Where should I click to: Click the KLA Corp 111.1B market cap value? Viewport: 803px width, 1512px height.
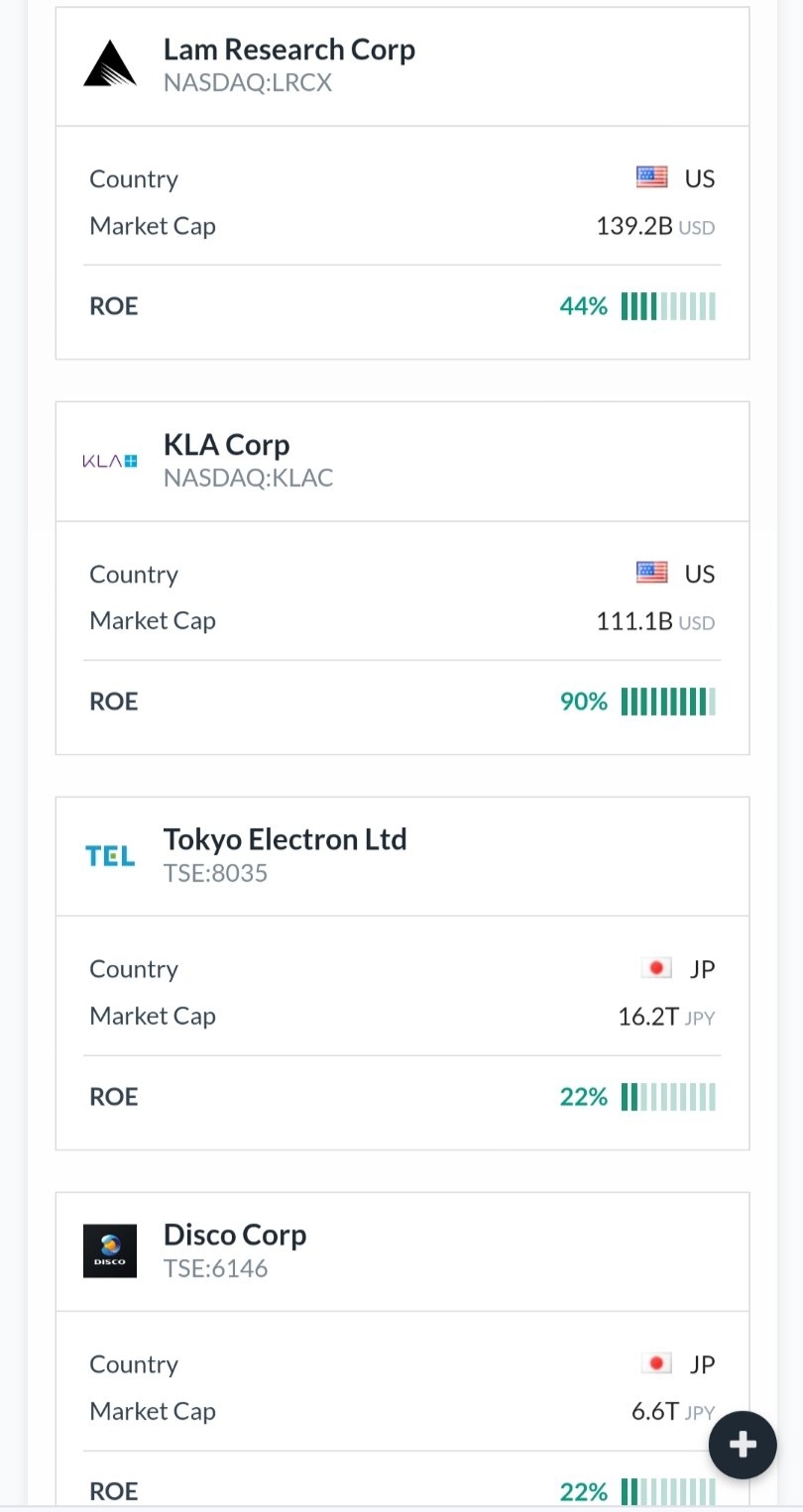634,621
